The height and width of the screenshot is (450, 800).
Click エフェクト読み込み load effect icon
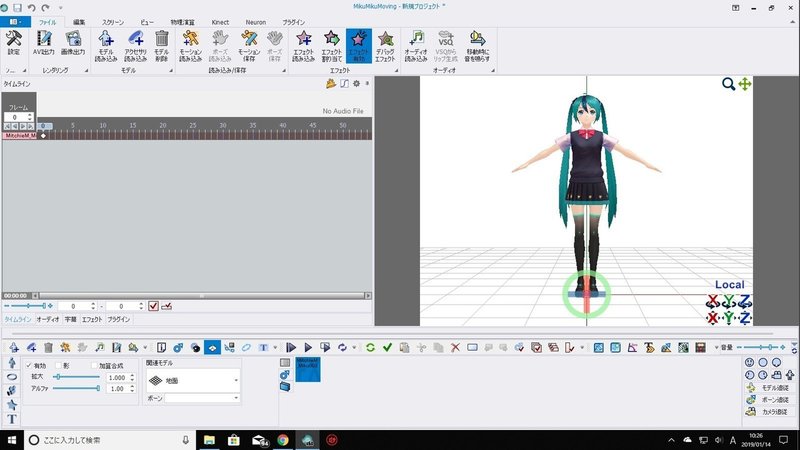pyautogui.click(x=304, y=46)
